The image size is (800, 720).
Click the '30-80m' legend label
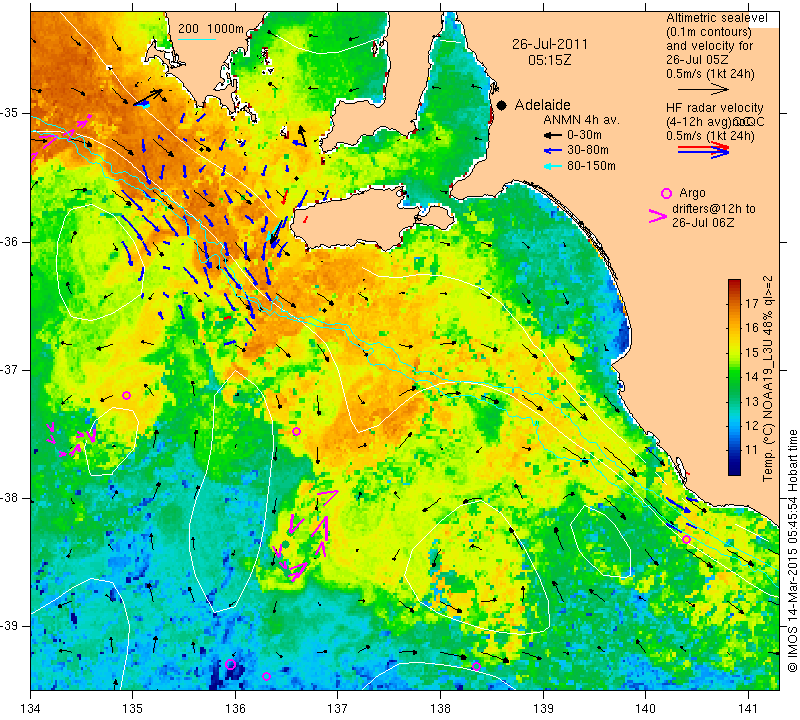pos(588,151)
